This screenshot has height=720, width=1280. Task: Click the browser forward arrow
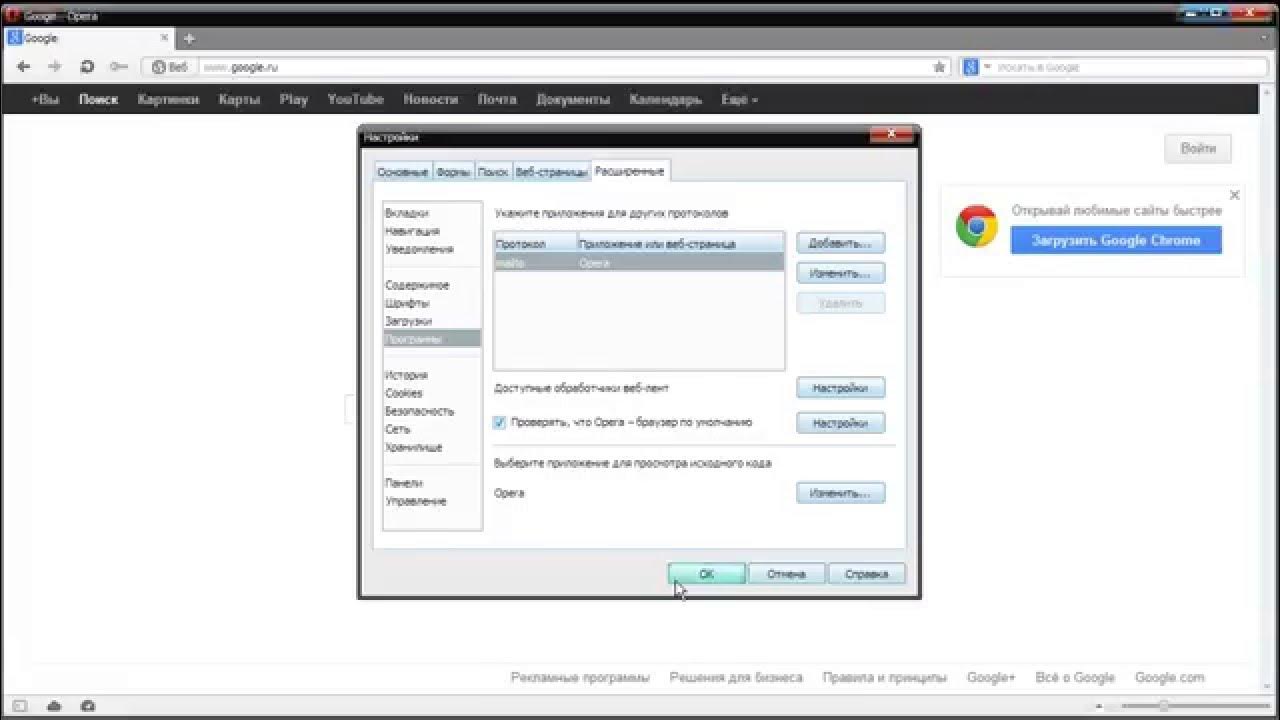pos(55,67)
